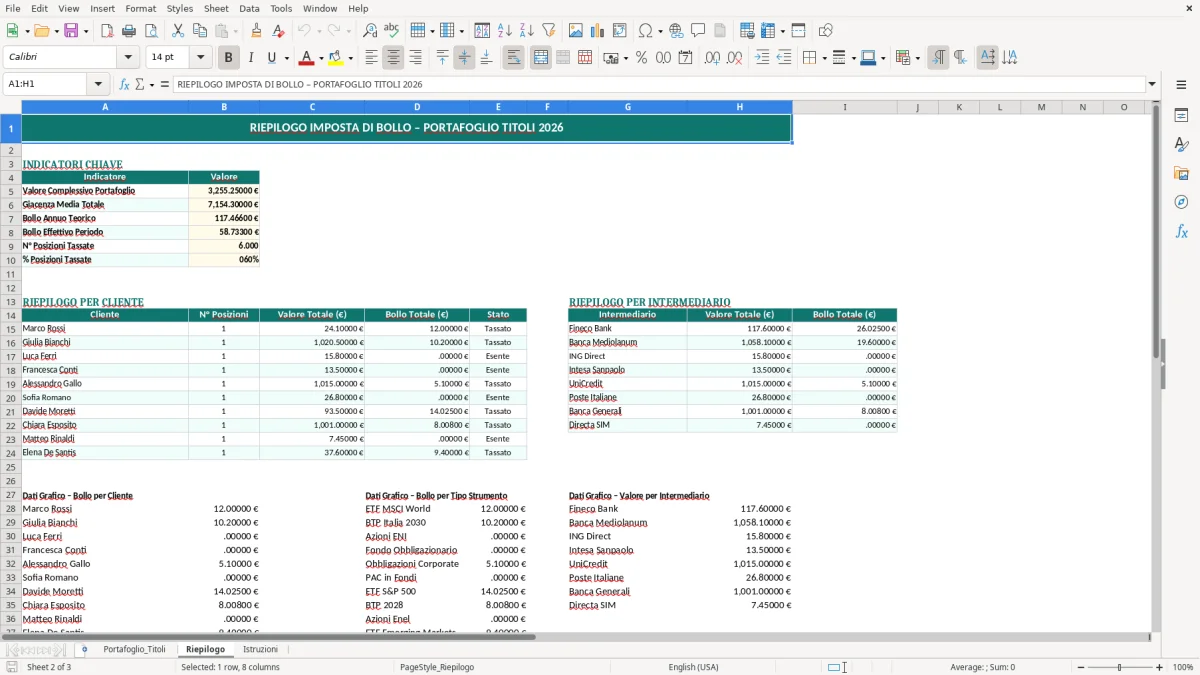The width and height of the screenshot is (1200, 675).
Task: Increase indent
Action: [x=762, y=58]
